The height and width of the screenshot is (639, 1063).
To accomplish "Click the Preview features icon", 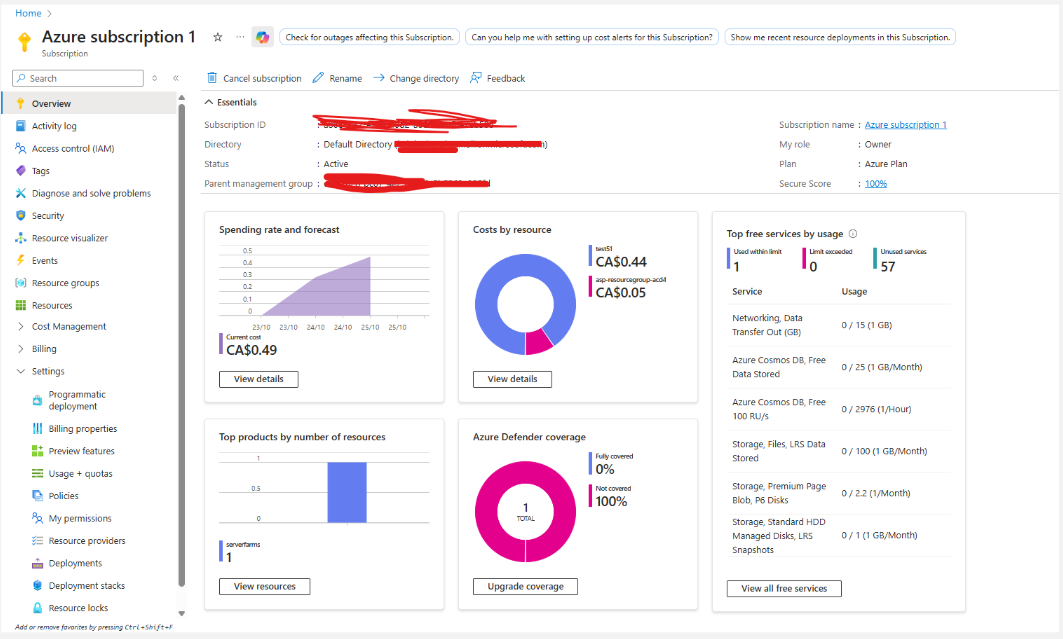I will point(37,451).
